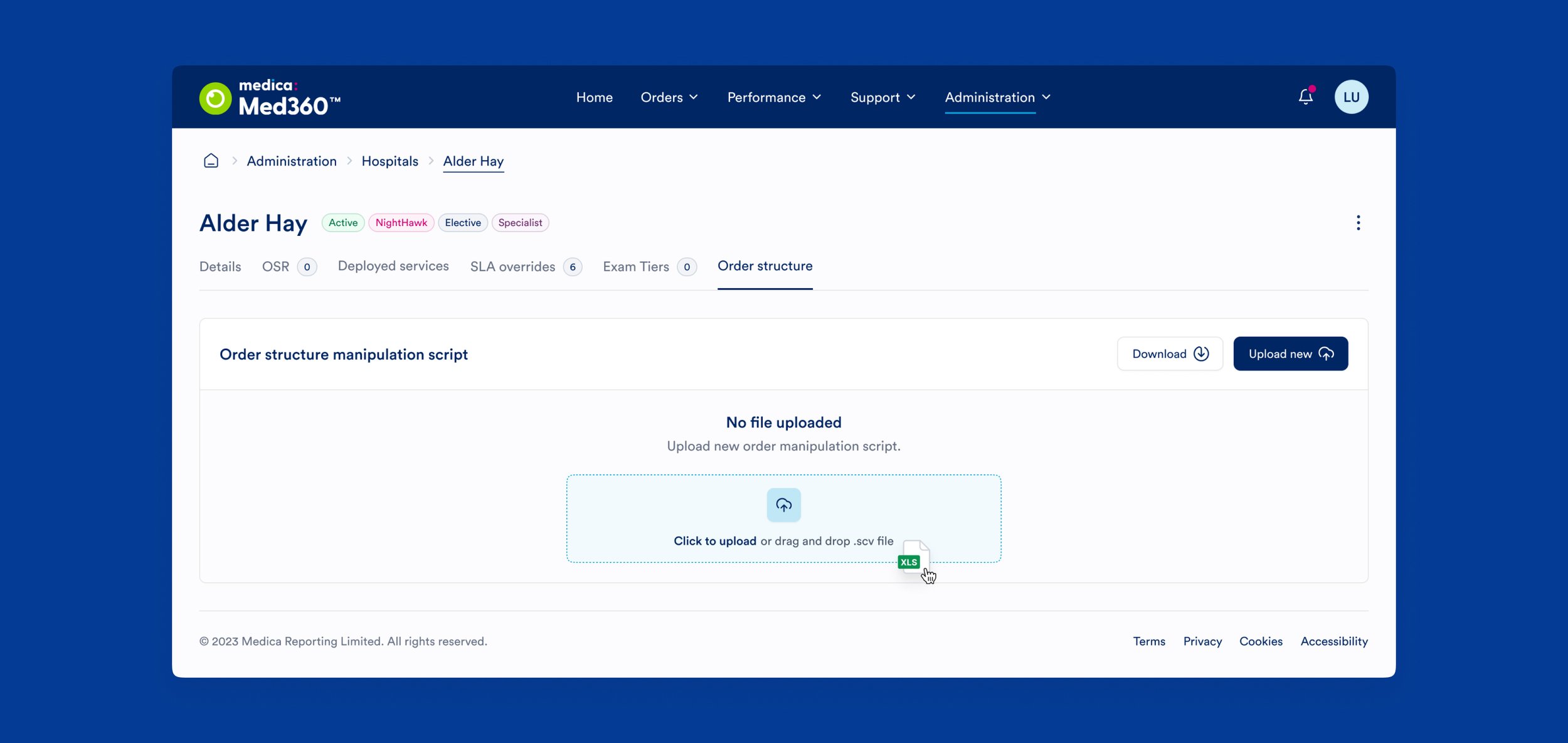Open the three-dot more options menu
Viewport: 1568px width, 743px height.
1359,223
